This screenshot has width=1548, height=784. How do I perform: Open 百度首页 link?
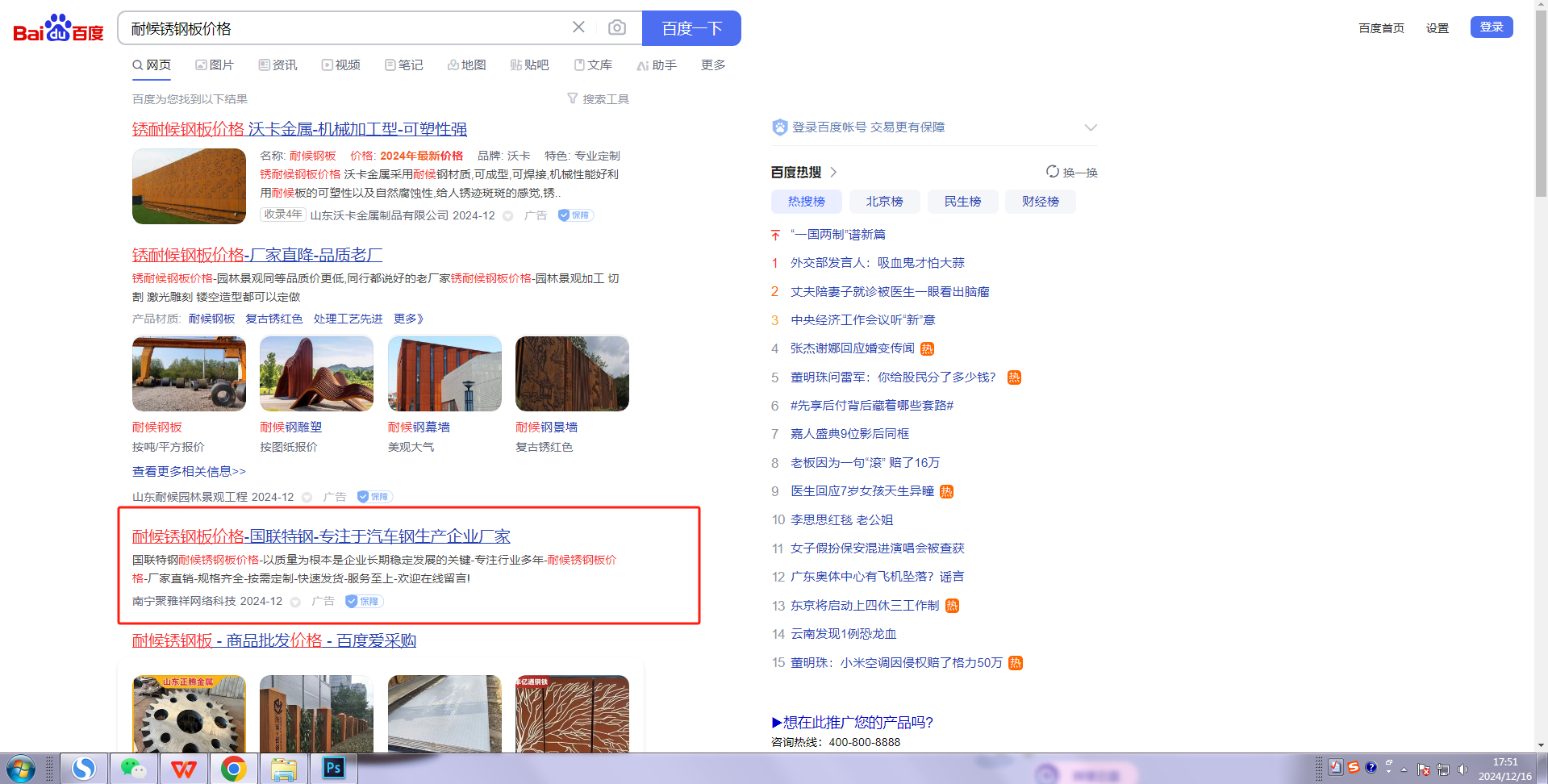(1381, 28)
